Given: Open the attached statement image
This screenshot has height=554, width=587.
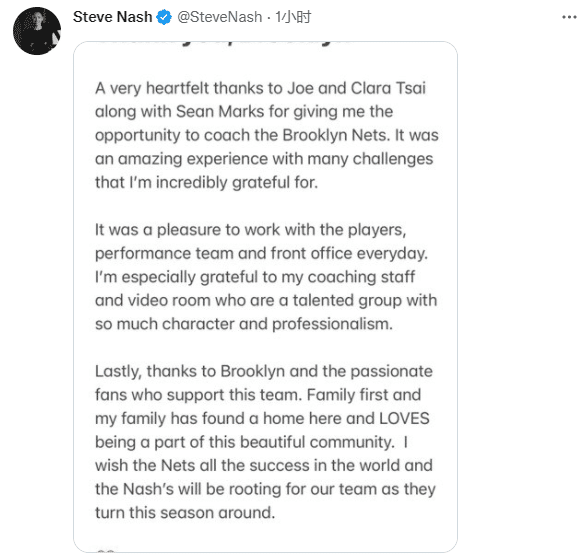Looking at the screenshot, I should coord(265,296).
